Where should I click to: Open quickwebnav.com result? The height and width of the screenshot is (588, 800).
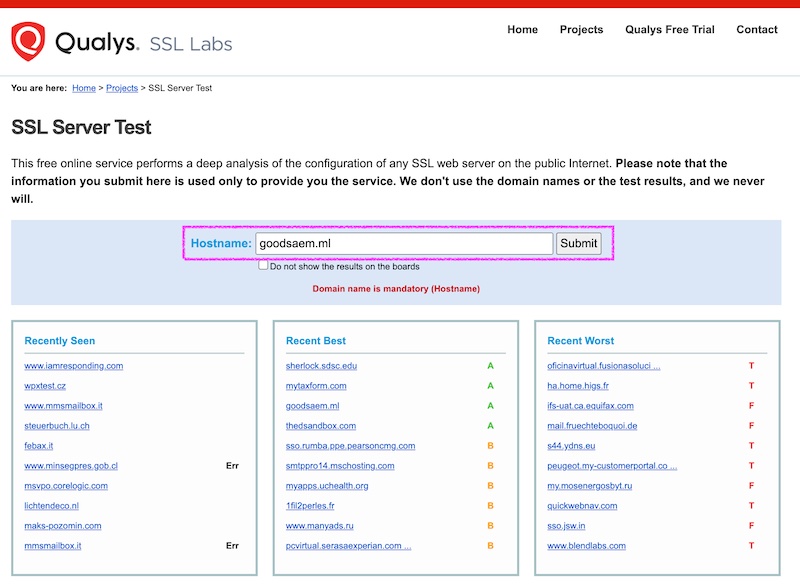(x=582, y=506)
